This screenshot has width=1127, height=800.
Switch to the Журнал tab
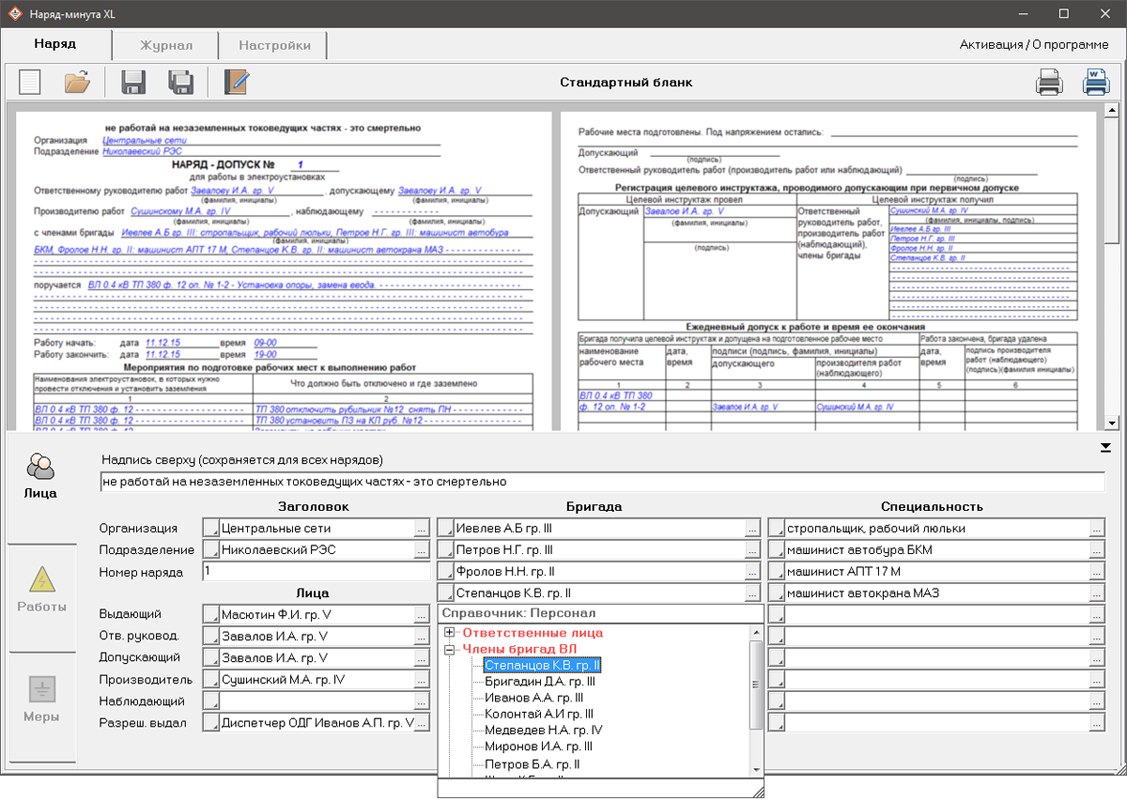166,45
